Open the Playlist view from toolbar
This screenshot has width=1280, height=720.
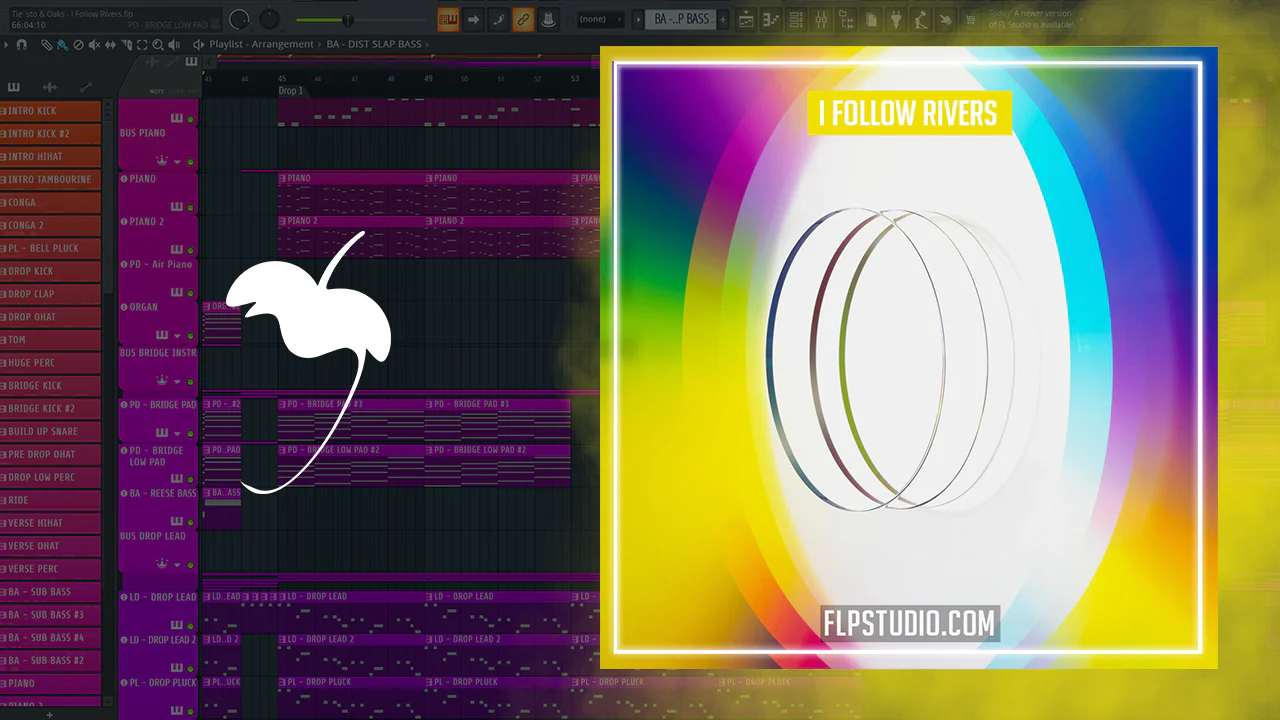(x=746, y=19)
